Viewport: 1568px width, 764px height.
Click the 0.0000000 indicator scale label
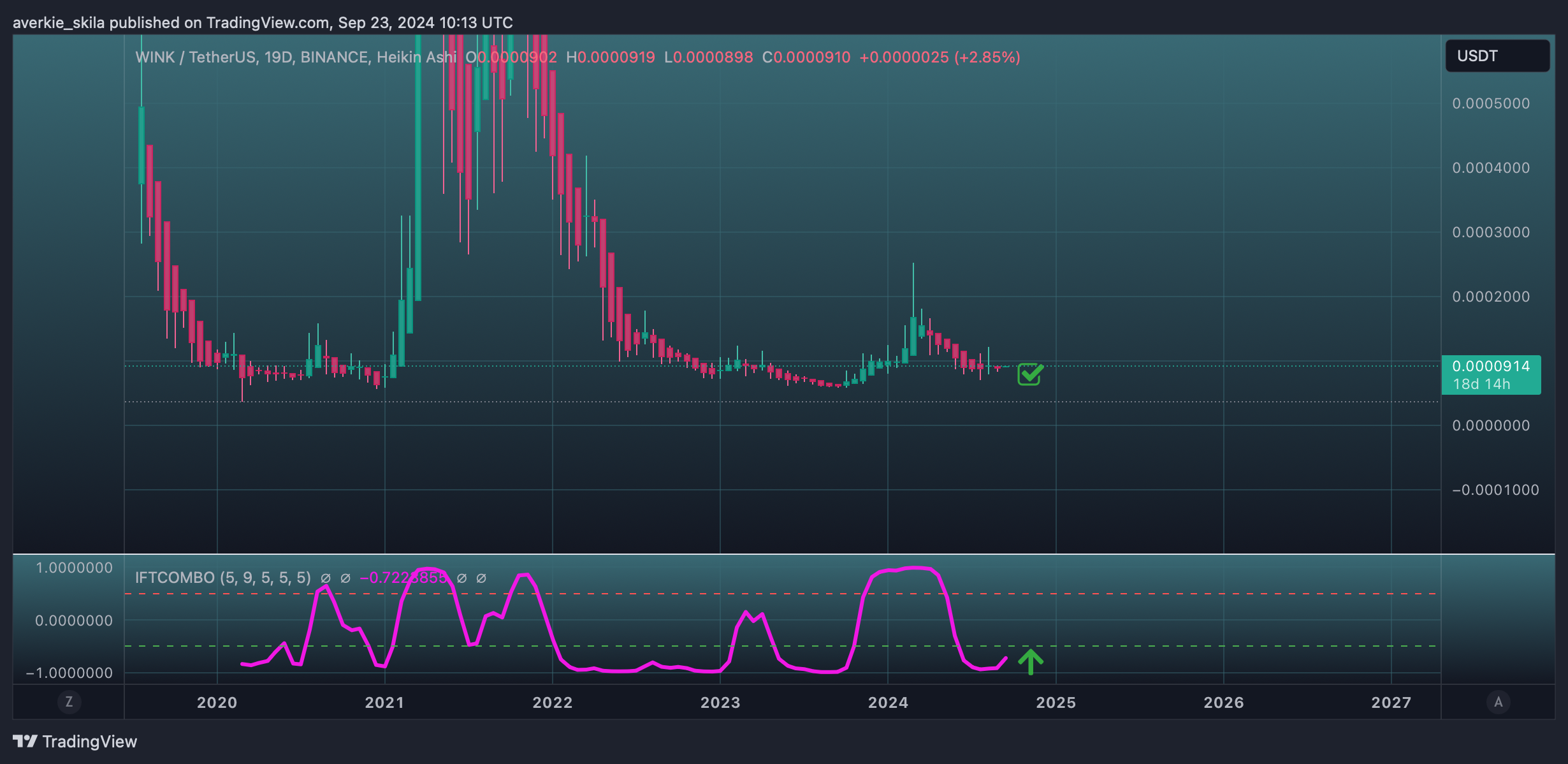(74, 621)
